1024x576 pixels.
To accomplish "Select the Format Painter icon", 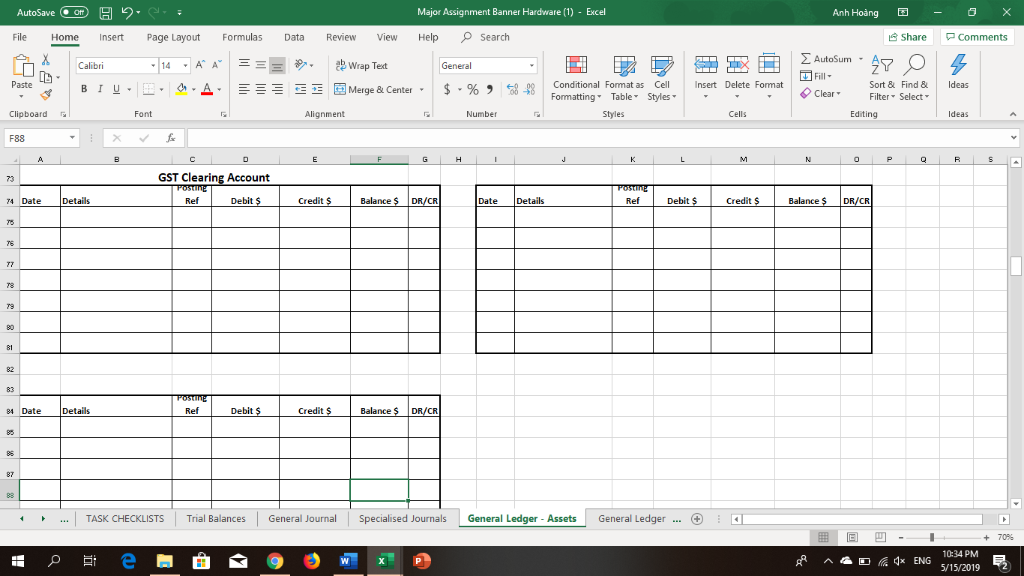I will (45, 94).
